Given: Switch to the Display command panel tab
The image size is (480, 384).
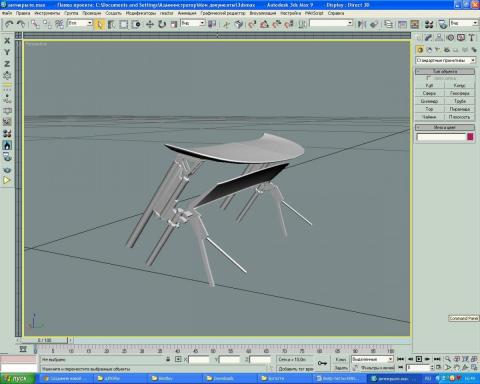Looking at the screenshot, I should [461, 38].
